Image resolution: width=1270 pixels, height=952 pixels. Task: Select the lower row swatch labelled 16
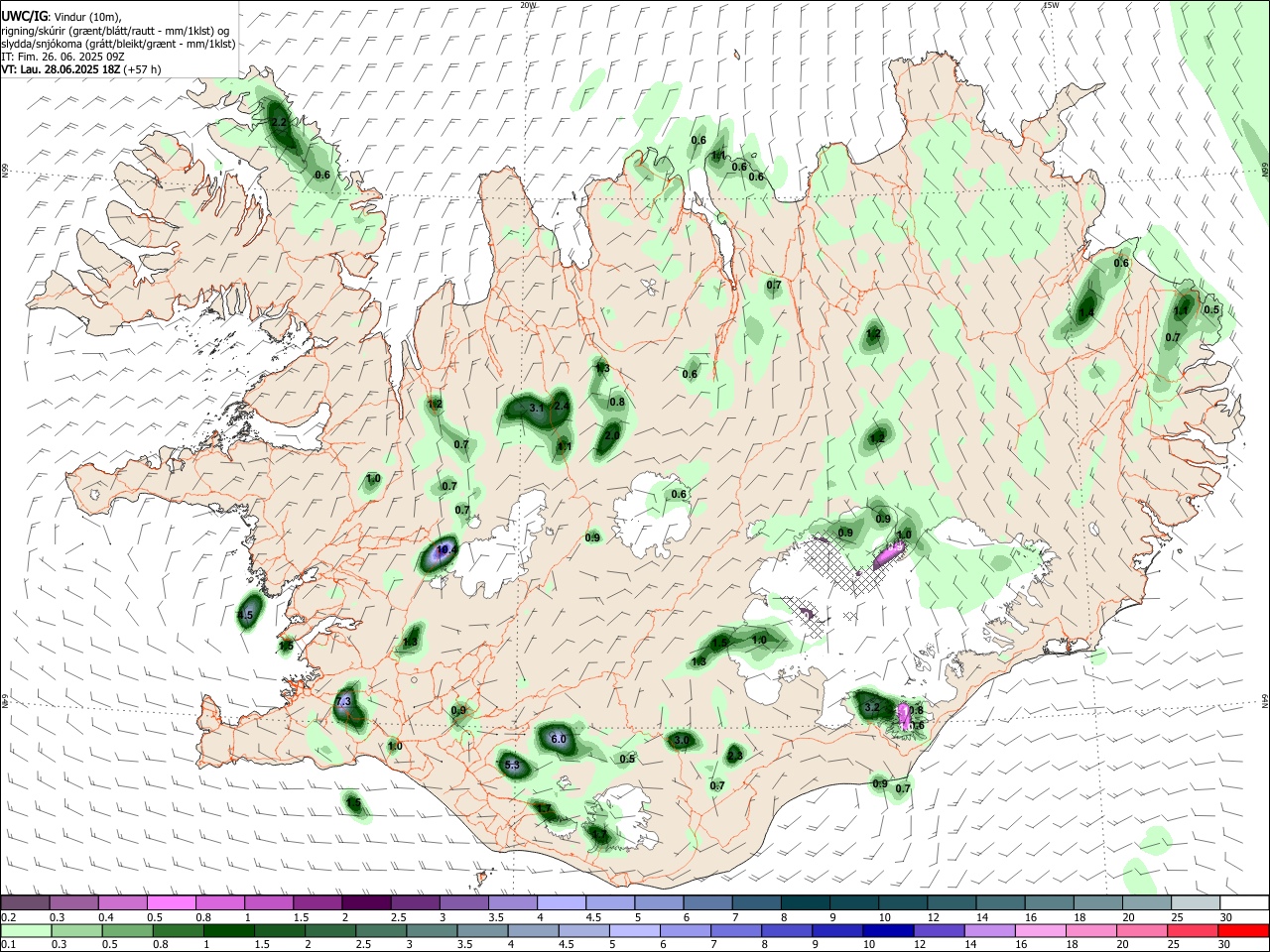pos(1041,930)
